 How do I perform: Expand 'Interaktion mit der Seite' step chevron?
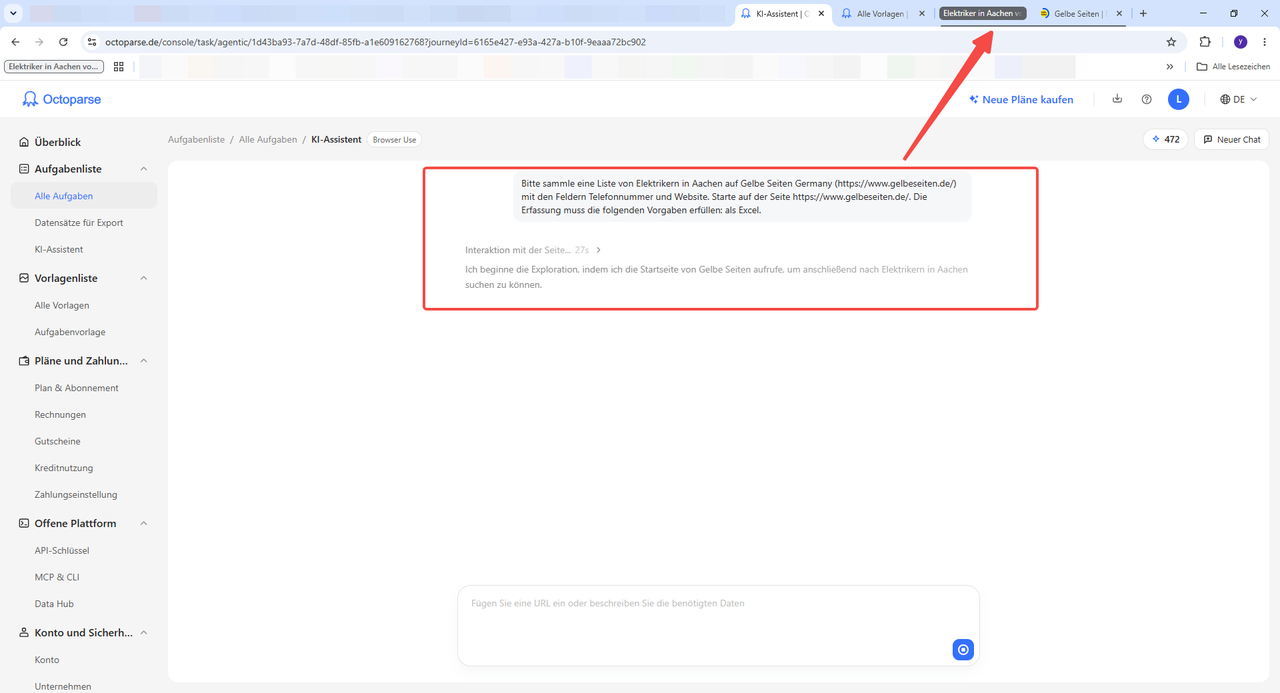598,250
